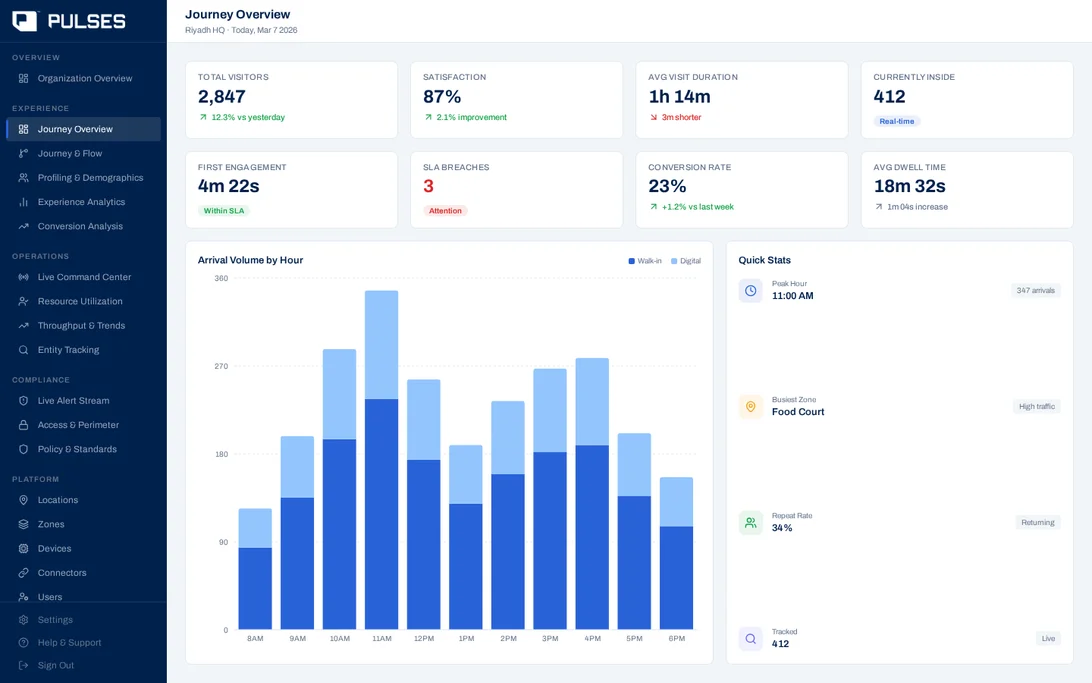Click the Within SLA badge

coord(224,211)
